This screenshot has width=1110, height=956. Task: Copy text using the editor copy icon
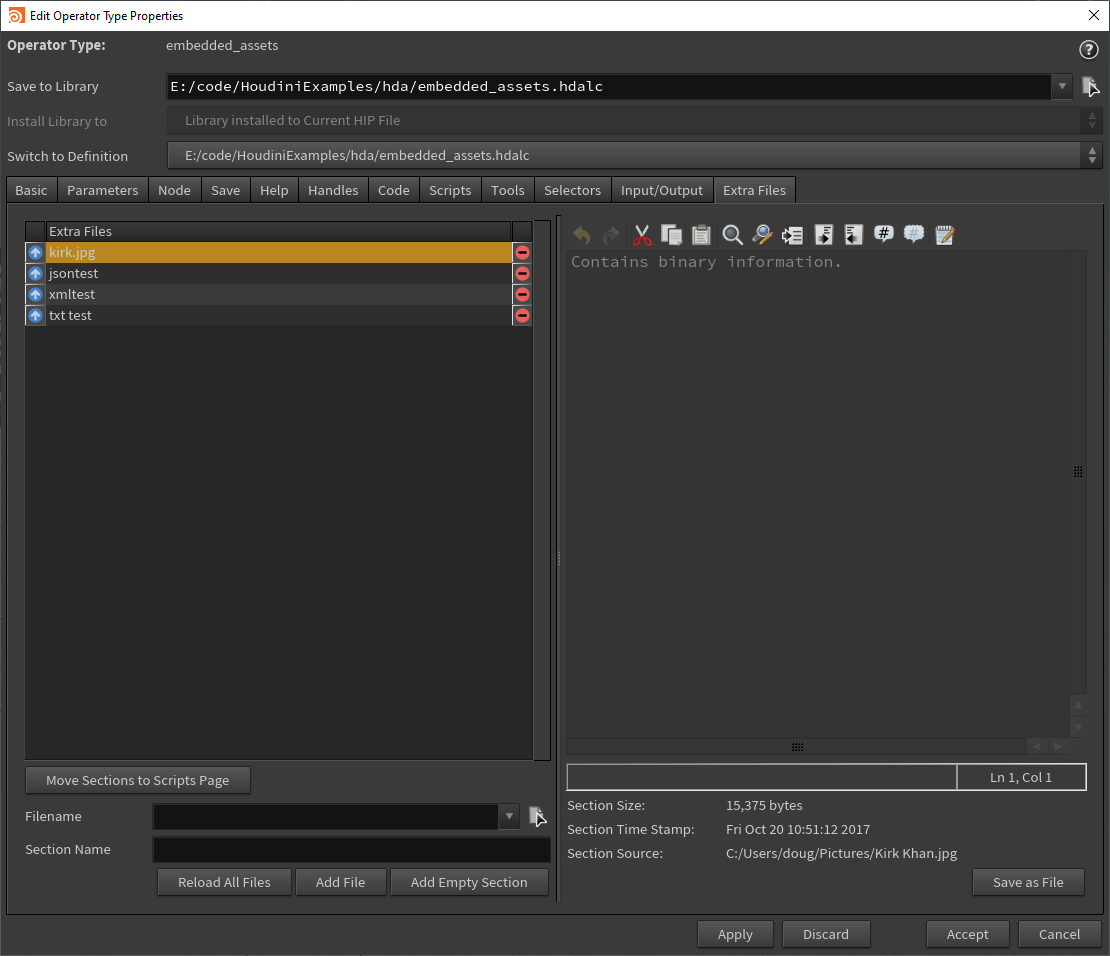click(x=671, y=235)
